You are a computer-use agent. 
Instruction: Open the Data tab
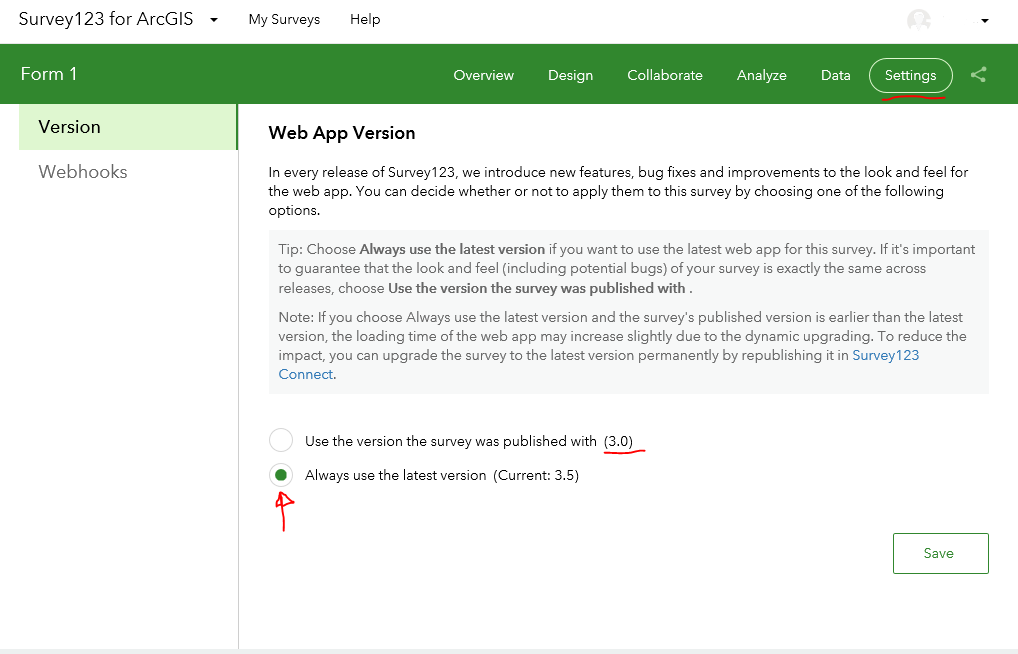pyautogui.click(x=836, y=75)
